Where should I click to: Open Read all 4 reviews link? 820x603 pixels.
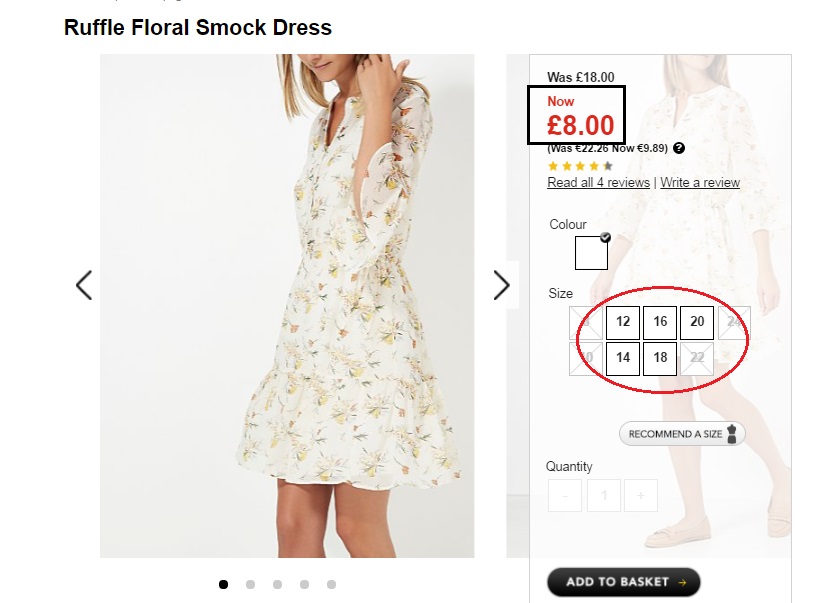pos(598,183)
